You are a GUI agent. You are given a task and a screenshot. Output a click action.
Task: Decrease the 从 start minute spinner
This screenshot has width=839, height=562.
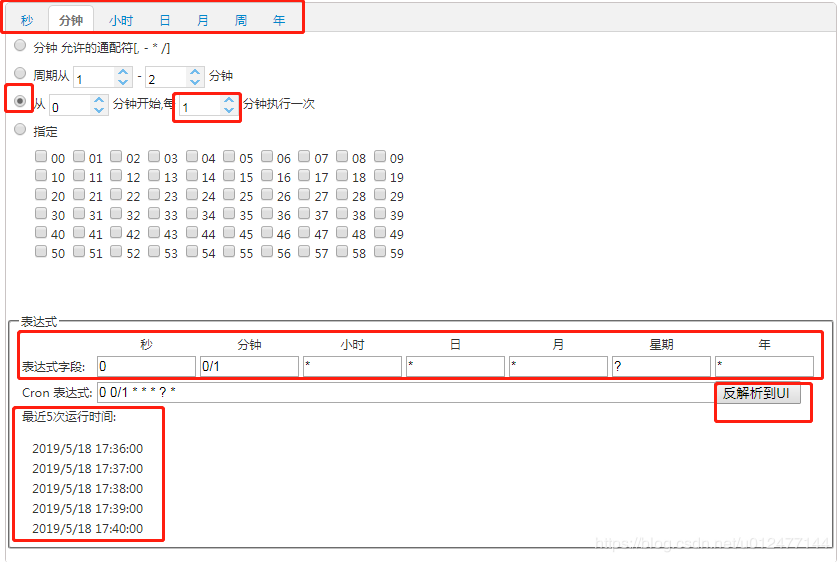coord(99,110)
